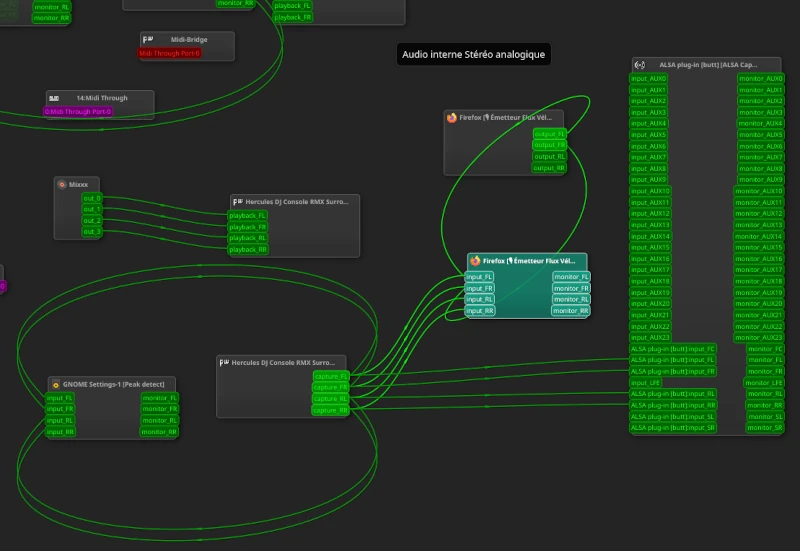
Task: Click the Firefox icon on the output node
Action: (452, 117)
